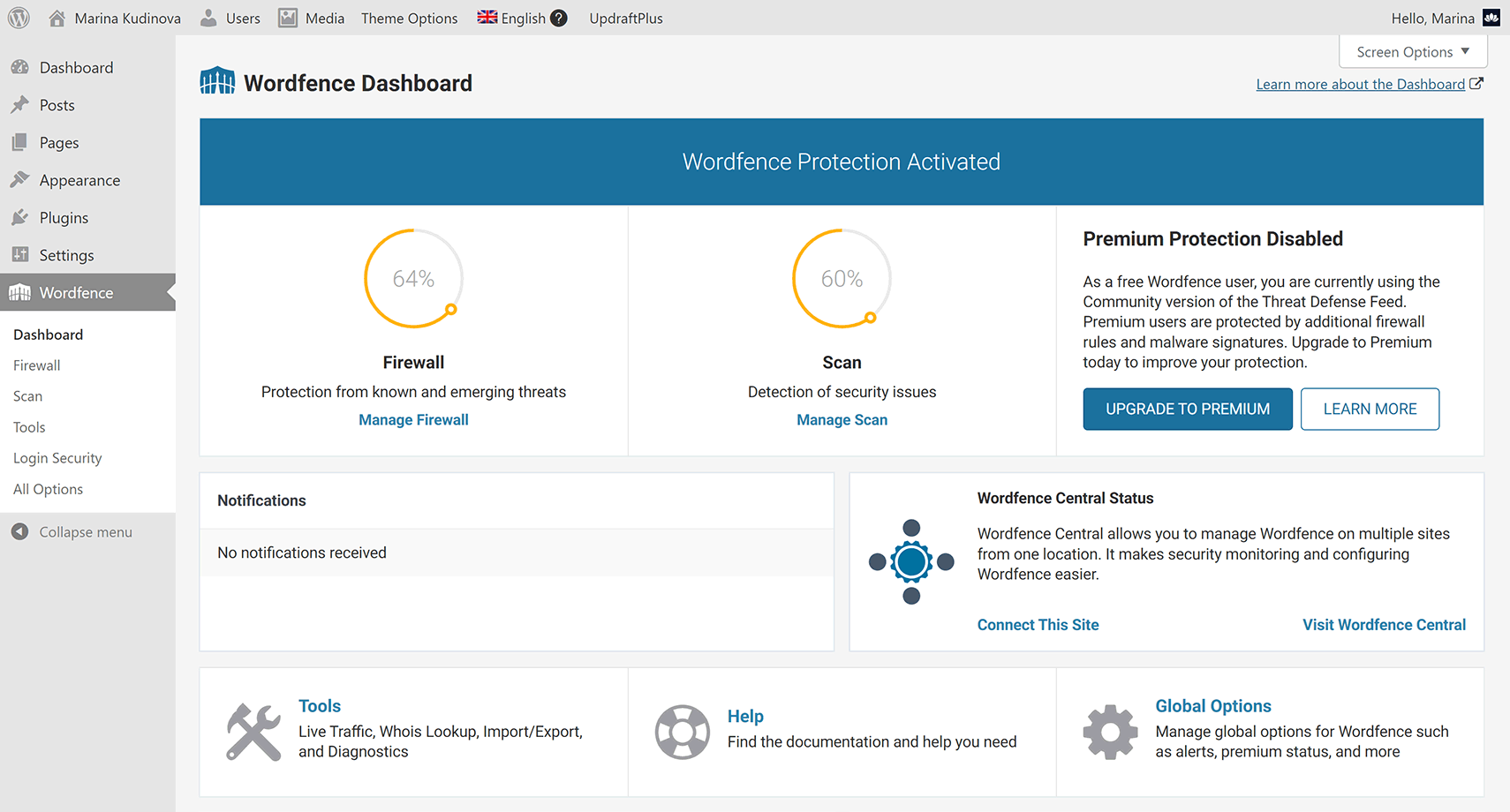Open UpdraftPlus in admin bar
Image resolution: width=1510 pixels, height=812 pixels.
[x=626, y=18]
